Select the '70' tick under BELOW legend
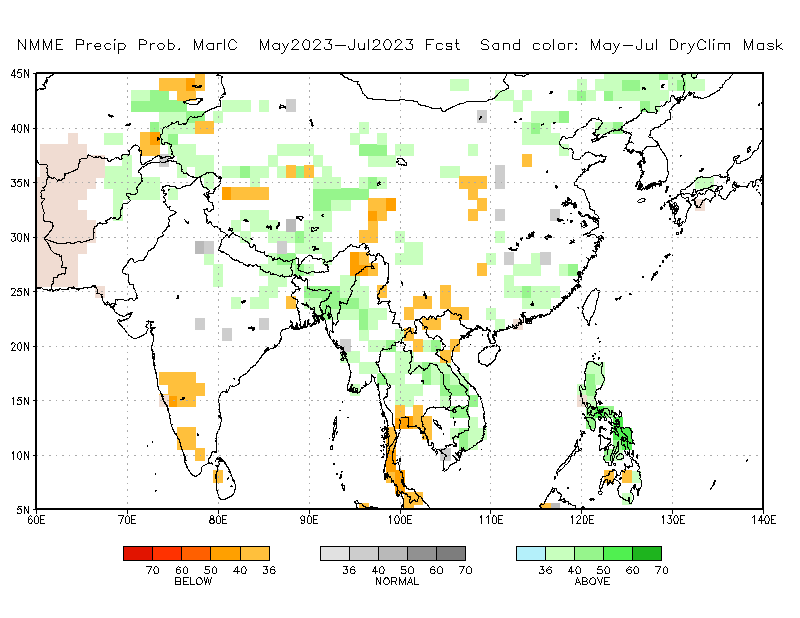Screen dimensions: 800x618 [153, 570]
